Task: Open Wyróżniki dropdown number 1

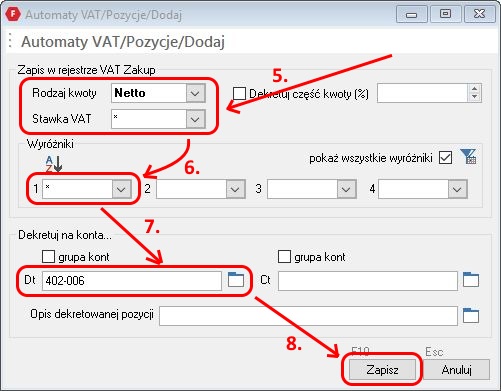Action: pos(121,189)
